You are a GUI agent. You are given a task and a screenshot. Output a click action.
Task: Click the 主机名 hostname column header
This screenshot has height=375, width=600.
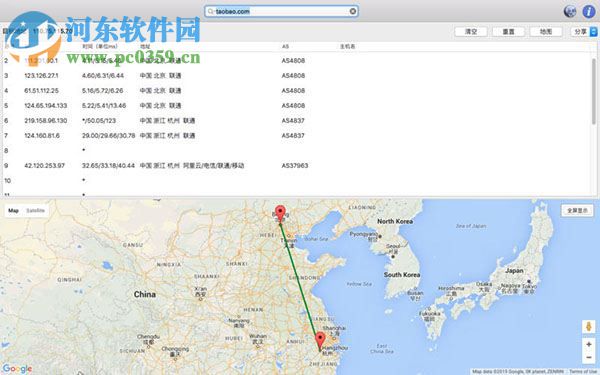[x=347, y=47]
